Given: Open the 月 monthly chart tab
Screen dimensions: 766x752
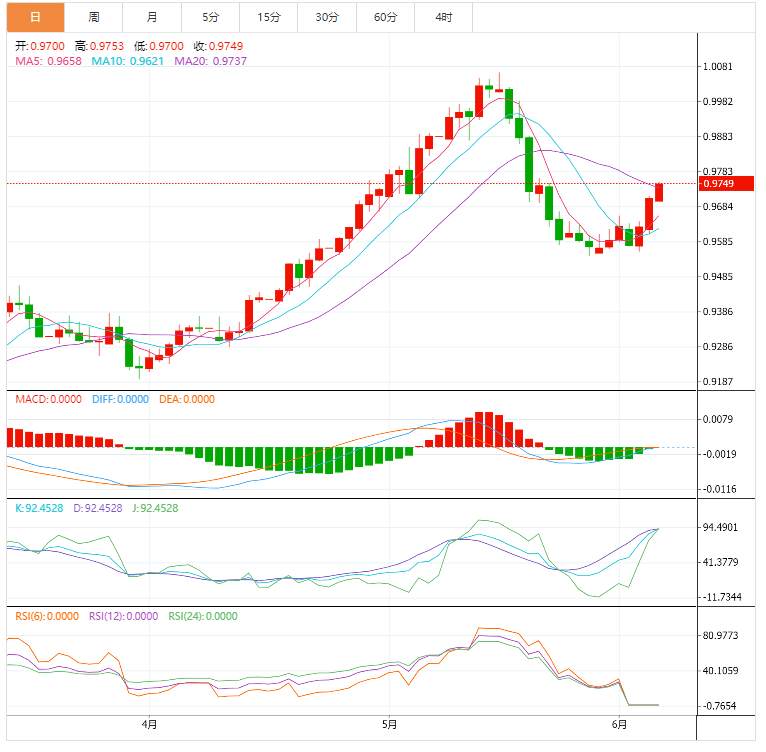Looking at the screenshot, I should 151,17.
